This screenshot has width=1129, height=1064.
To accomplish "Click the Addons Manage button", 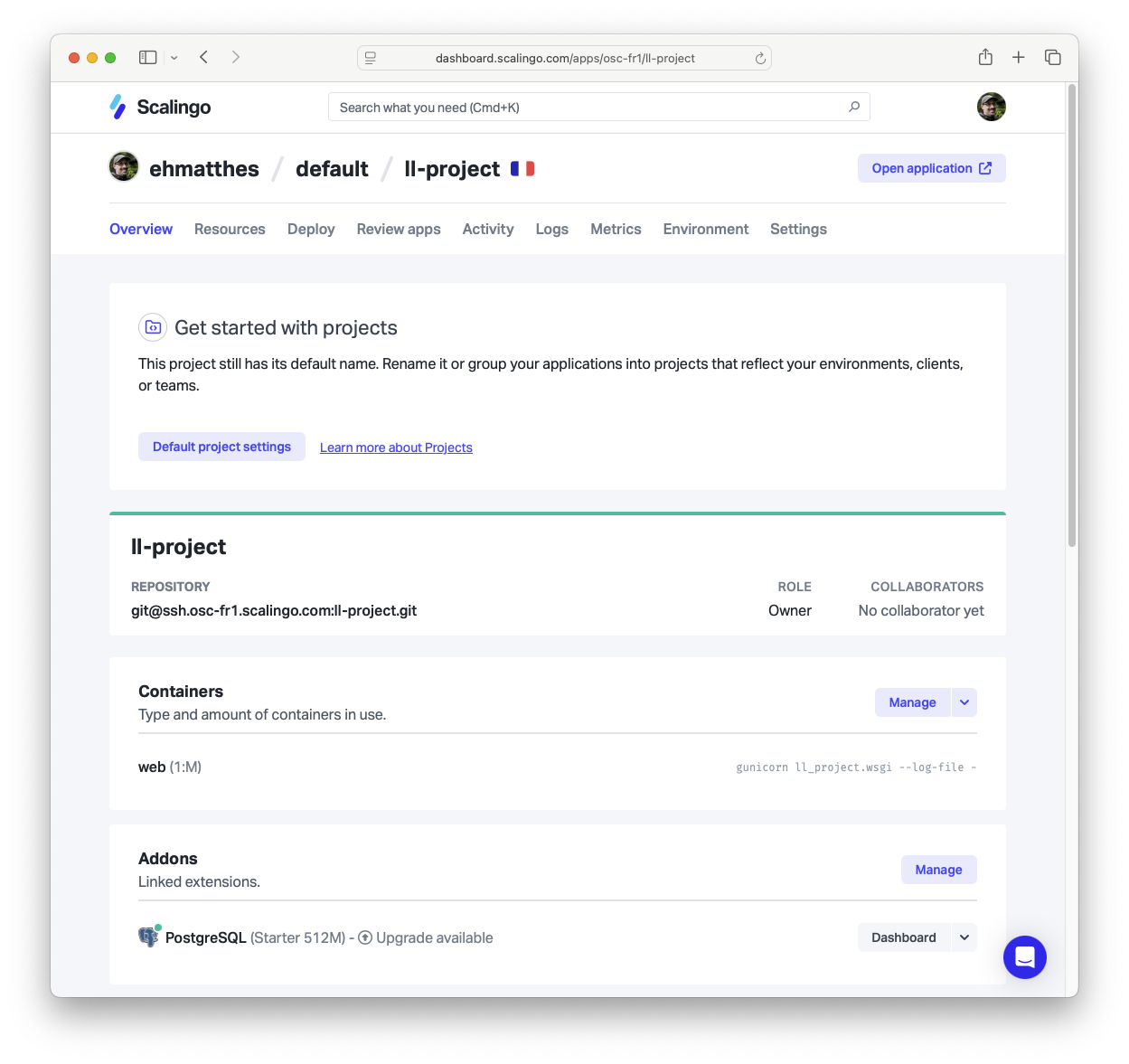I will (x=939, y=870).
